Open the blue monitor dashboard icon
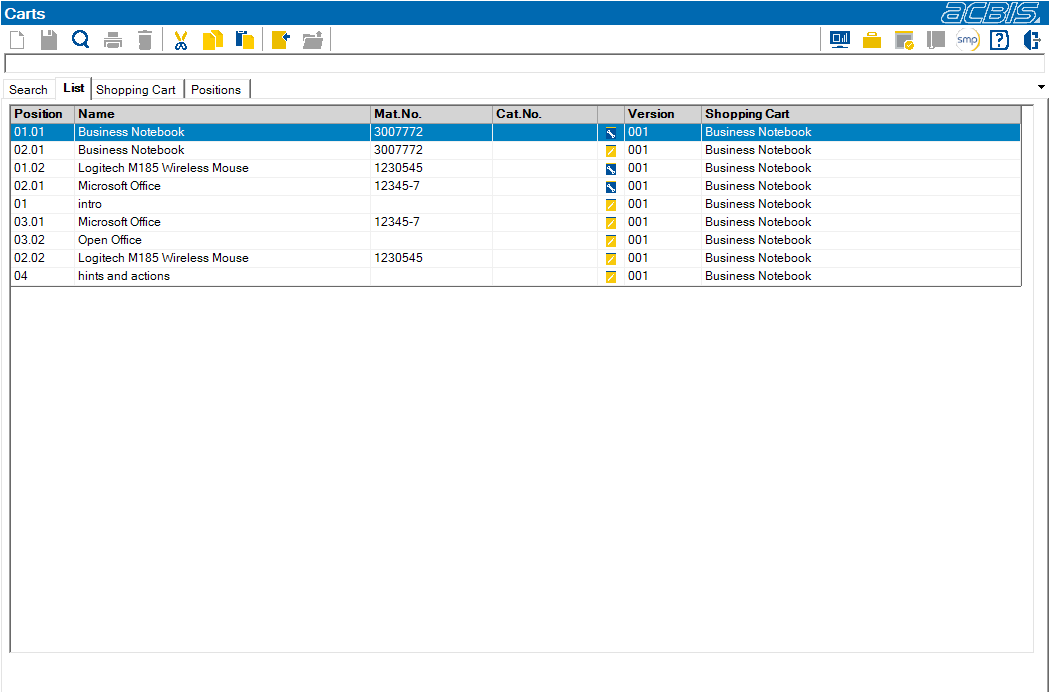 pyautogui.click(x=840, y=40)
